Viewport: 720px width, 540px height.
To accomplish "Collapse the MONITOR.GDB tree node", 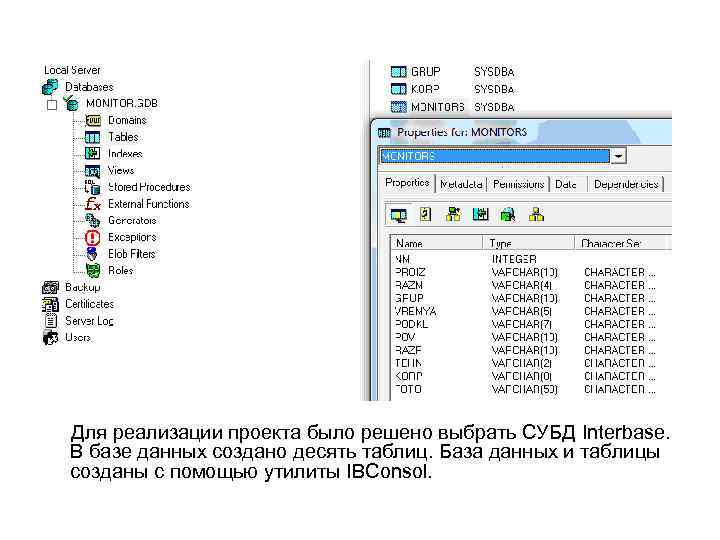I will pos(52,105).
